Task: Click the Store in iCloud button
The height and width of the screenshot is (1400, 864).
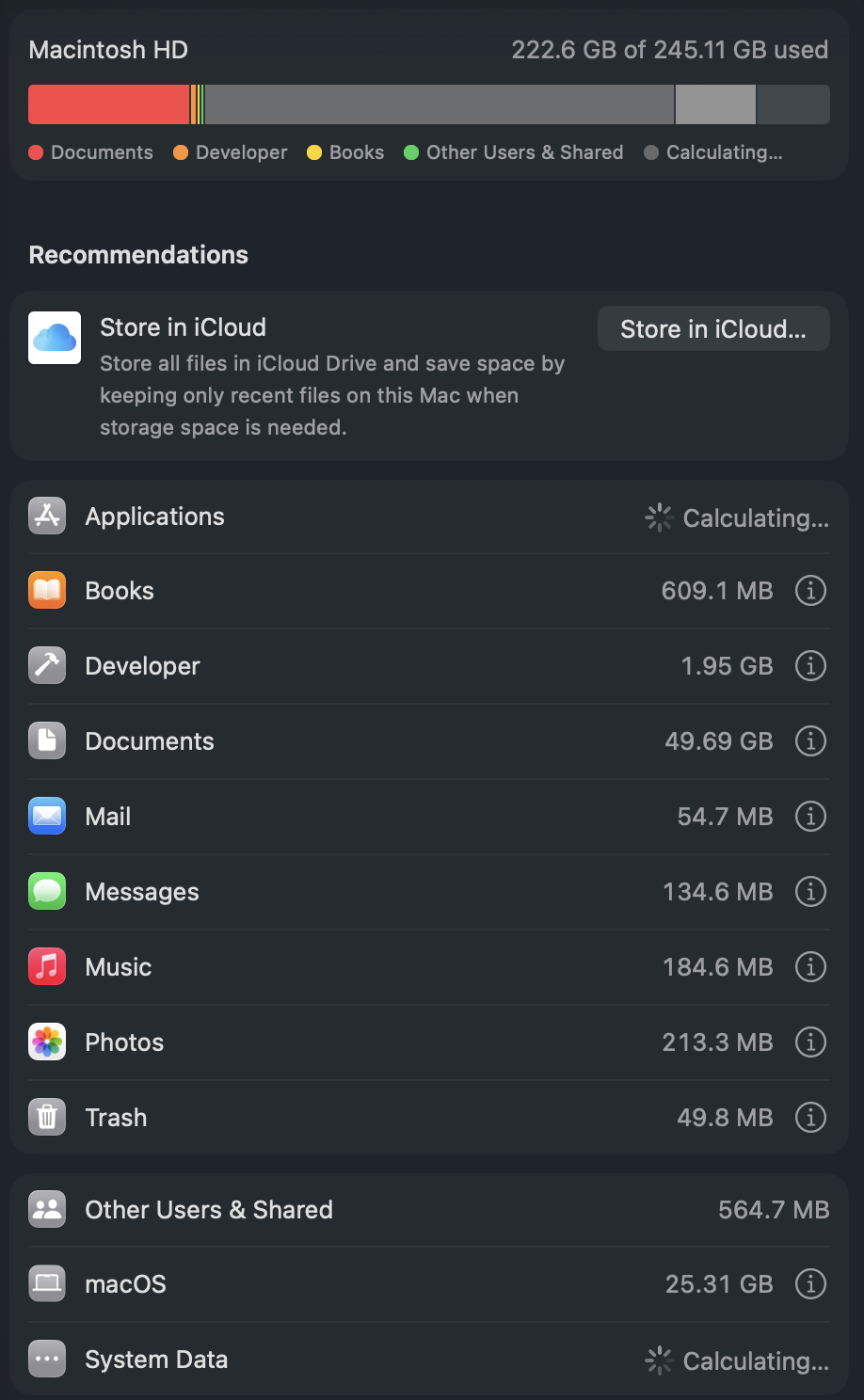Action: (713, 329)
